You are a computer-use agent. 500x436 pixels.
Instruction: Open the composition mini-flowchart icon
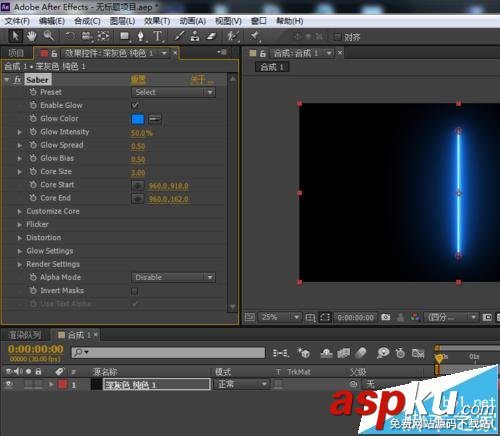tap(281, 353)
